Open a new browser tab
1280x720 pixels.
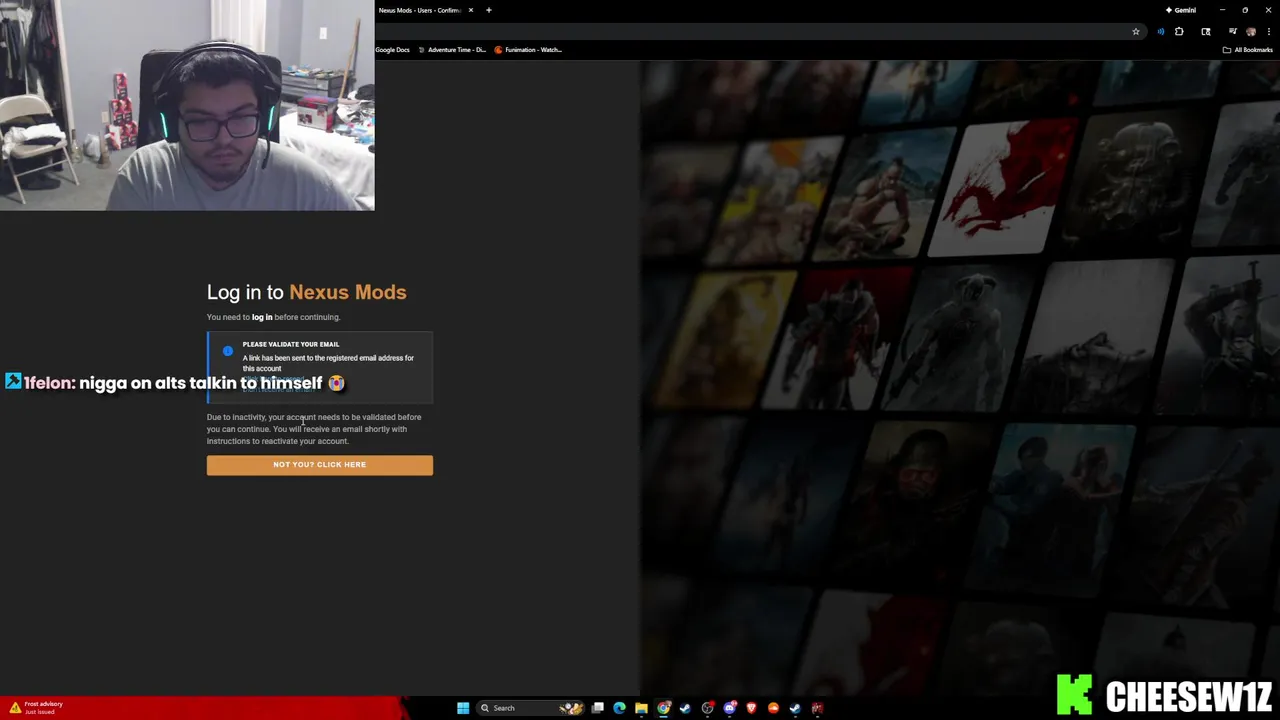pyautogui.click(x=488, y=10)
